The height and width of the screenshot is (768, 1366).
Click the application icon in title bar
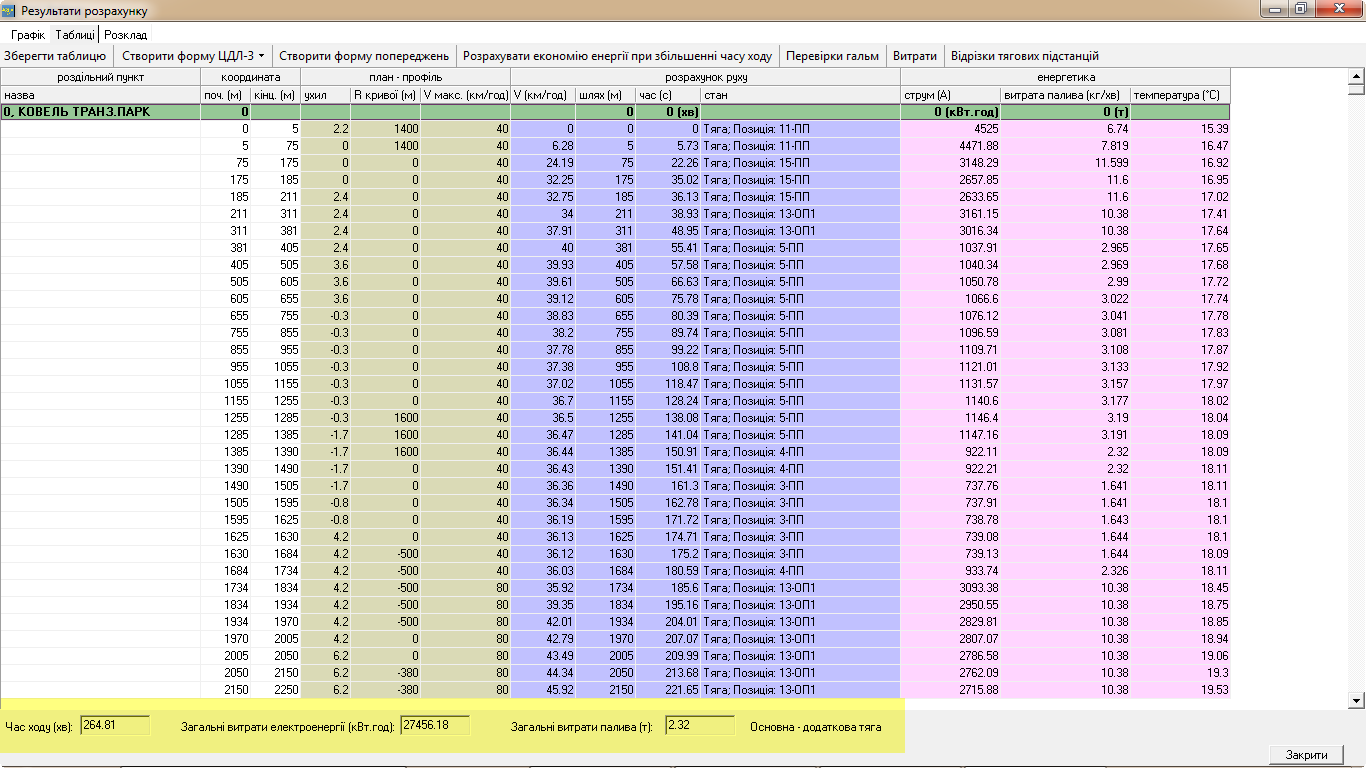click(10, 10)
